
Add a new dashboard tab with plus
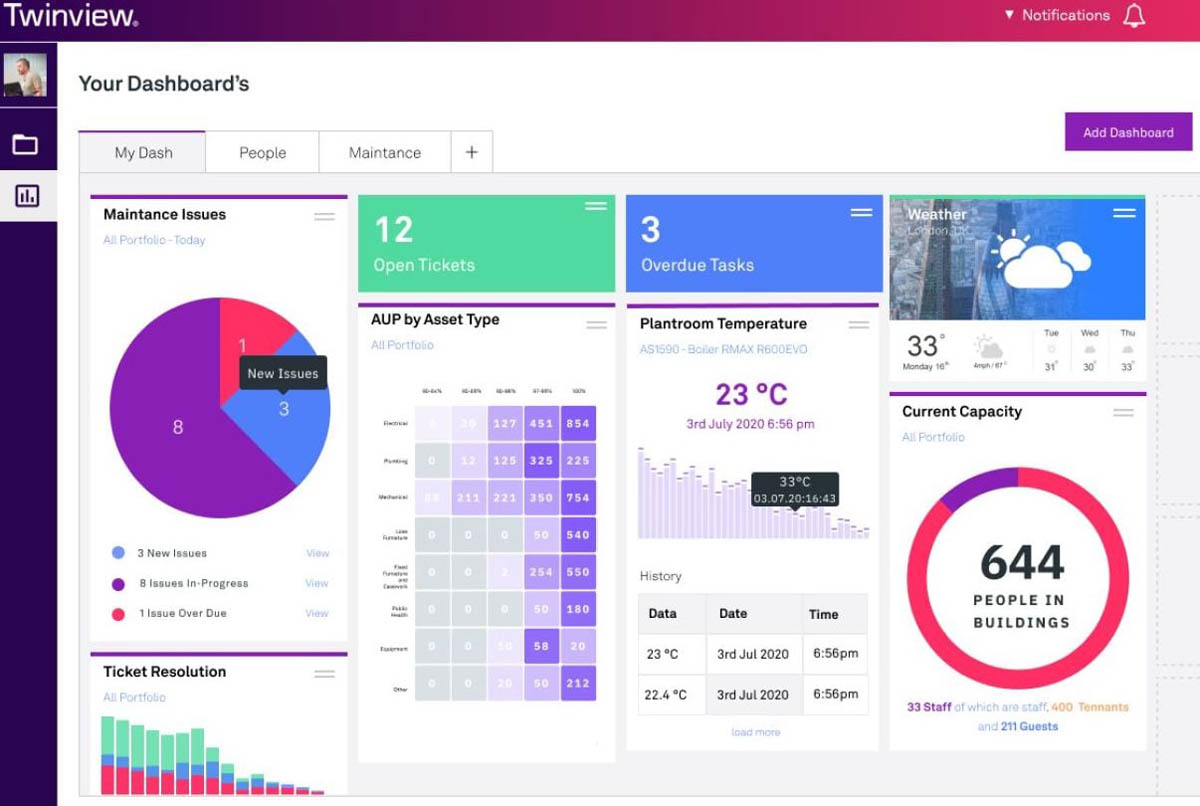coord(472,152)
